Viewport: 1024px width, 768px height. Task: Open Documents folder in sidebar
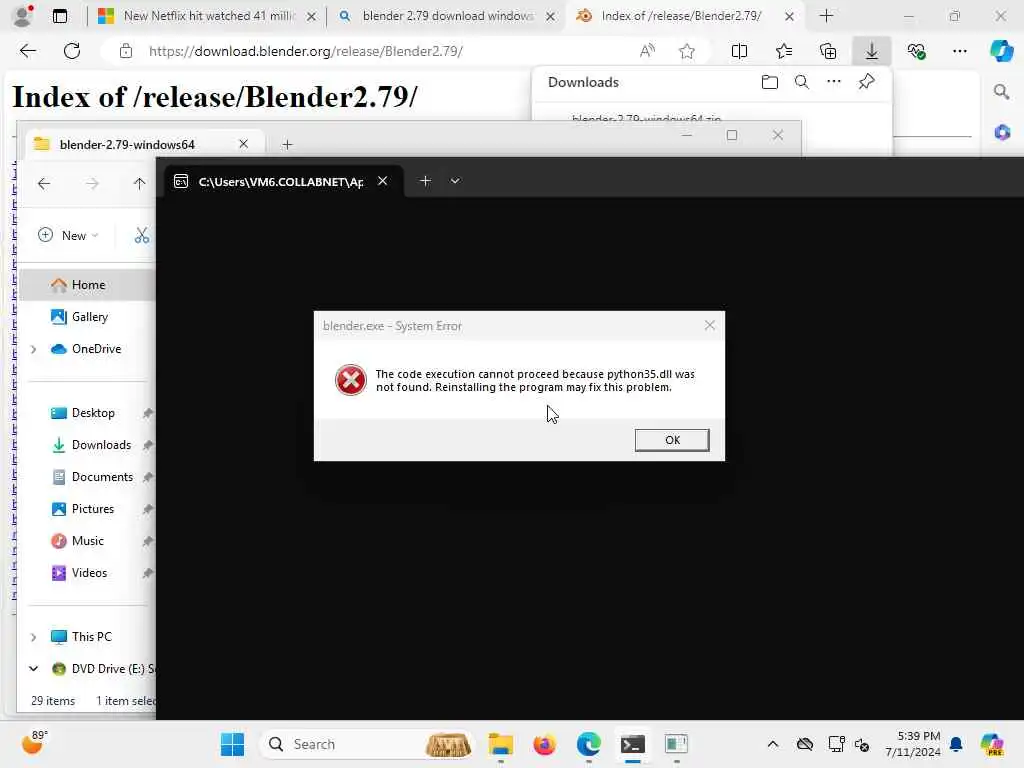click(x=102, y=477)
